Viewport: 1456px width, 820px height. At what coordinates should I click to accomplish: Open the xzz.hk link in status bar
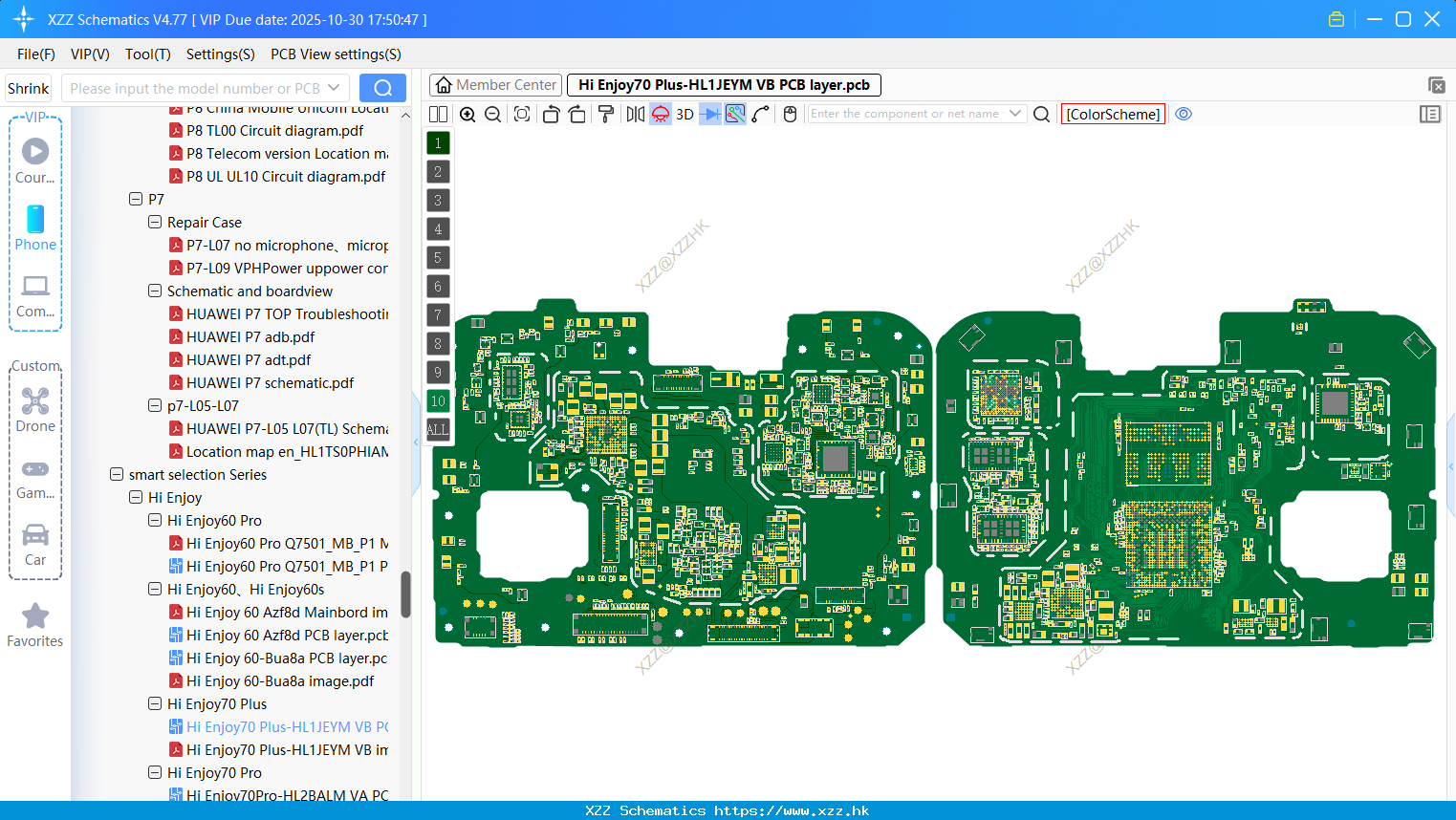click(792, 810)
